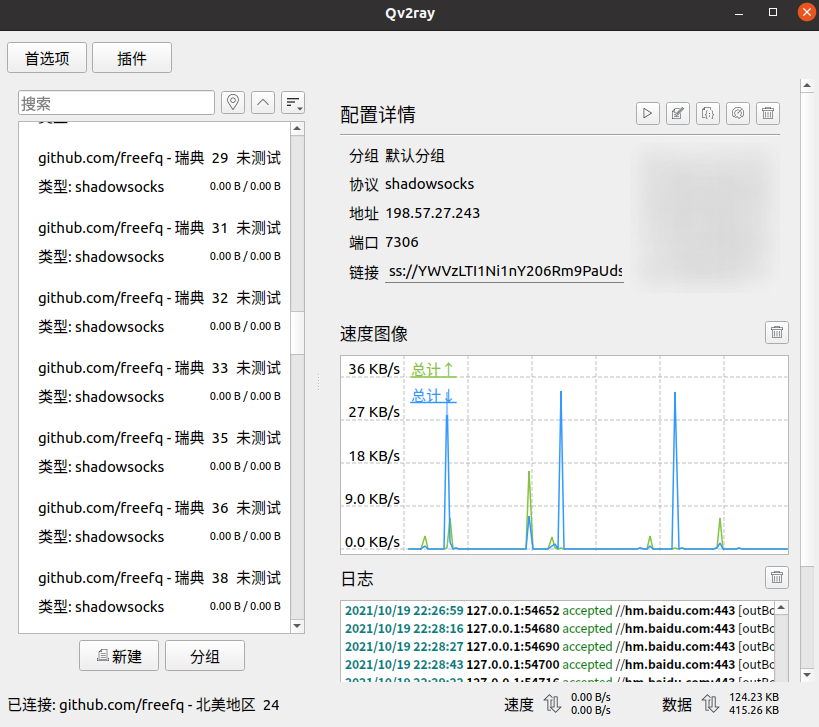The width and height of the screenshot is (819, 727).
Task: Click inside the 搜索 search field
Action: point(115,102)
